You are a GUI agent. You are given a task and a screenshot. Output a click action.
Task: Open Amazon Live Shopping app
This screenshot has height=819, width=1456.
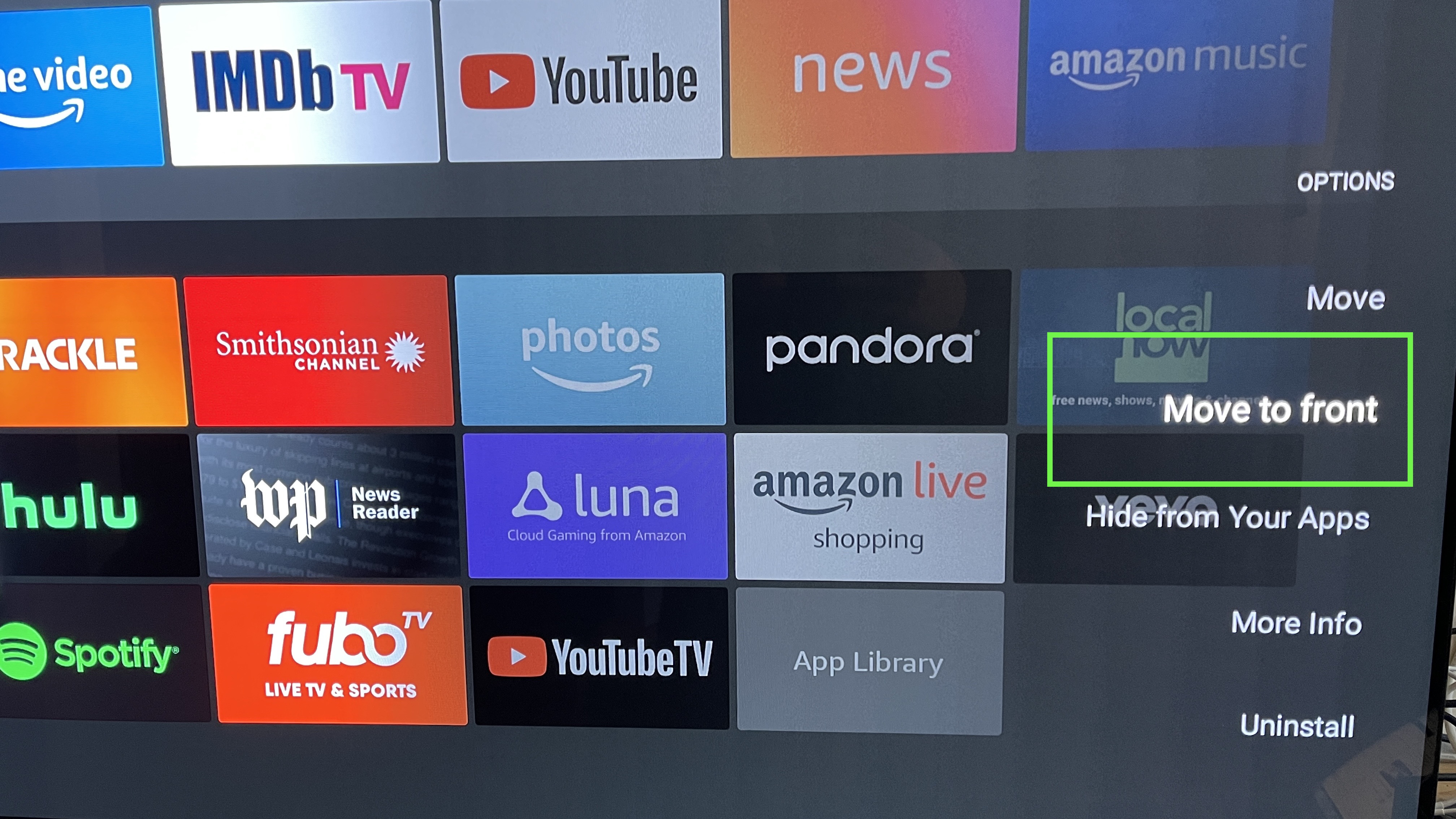pyautogui.click(x=868, y=508)
